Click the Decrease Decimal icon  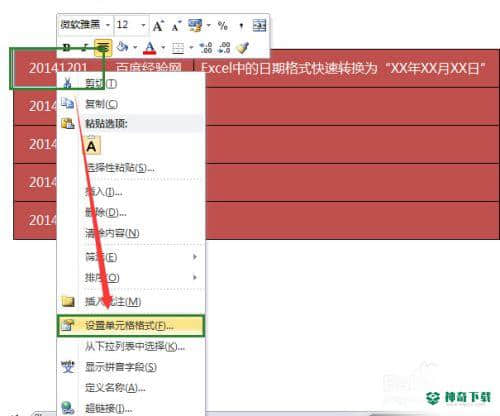224,48
